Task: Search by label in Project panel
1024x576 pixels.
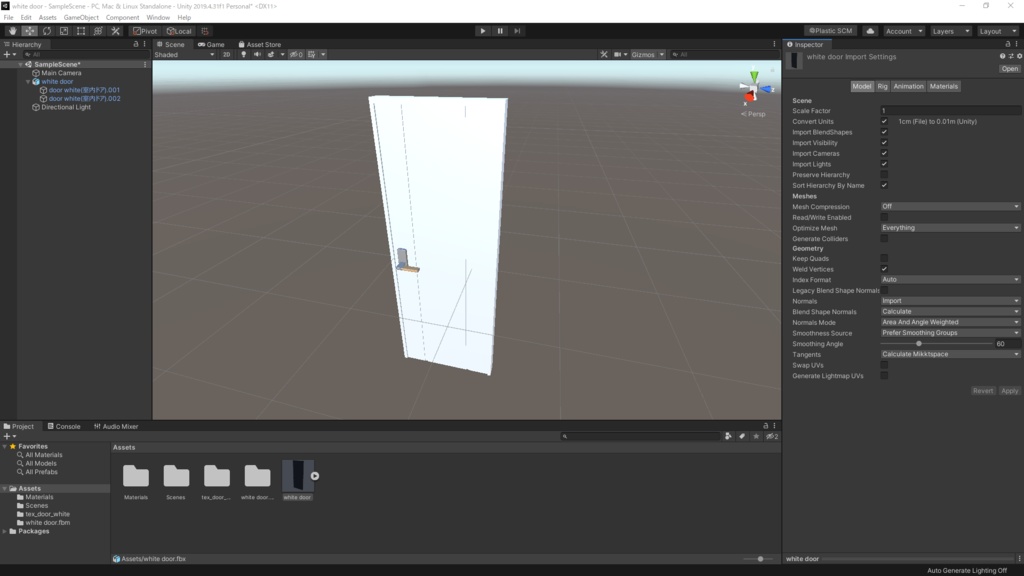Action: 742,436
